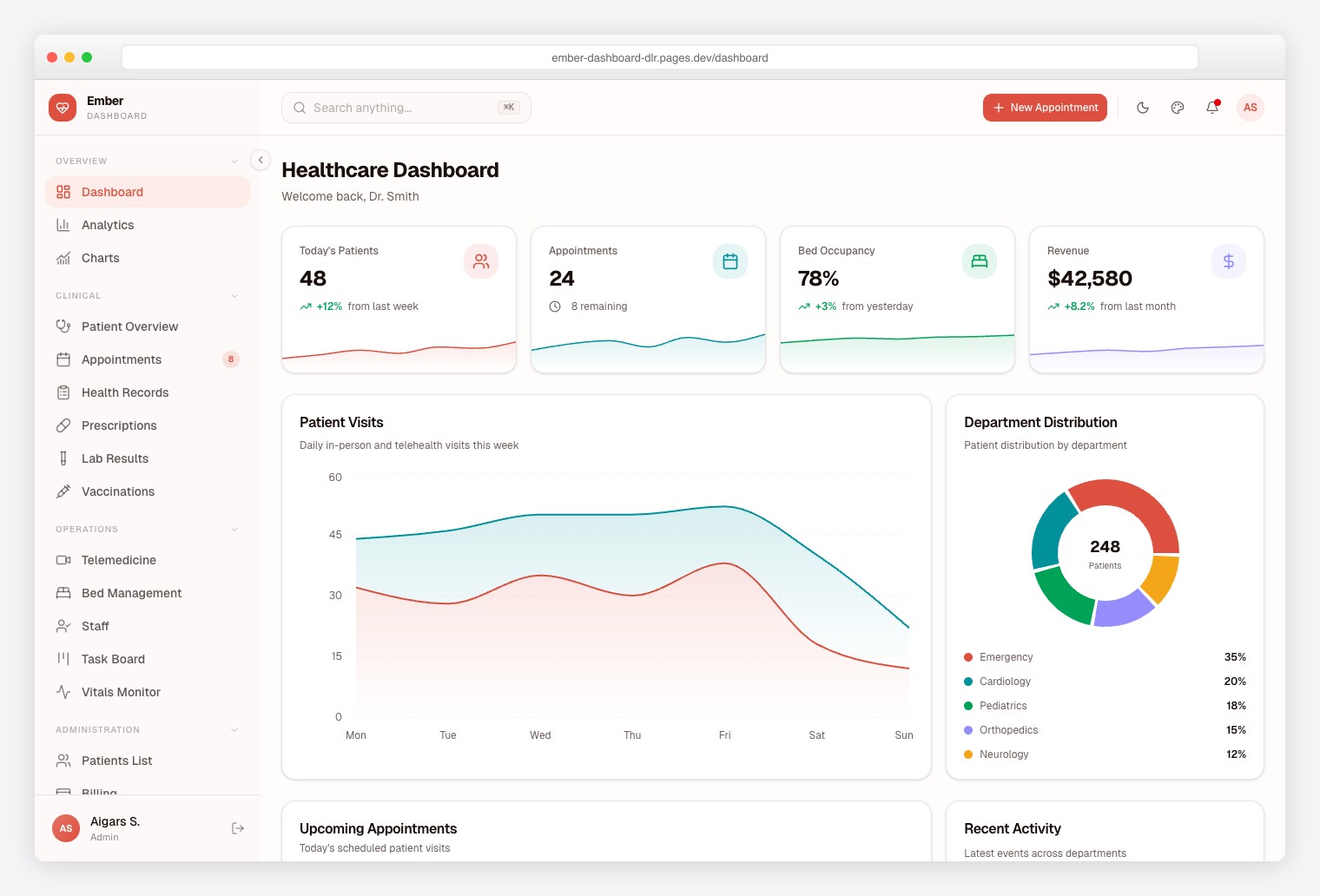Open the theme palette picker
The image size is (1320, 896).
[x=1178, y=108]
